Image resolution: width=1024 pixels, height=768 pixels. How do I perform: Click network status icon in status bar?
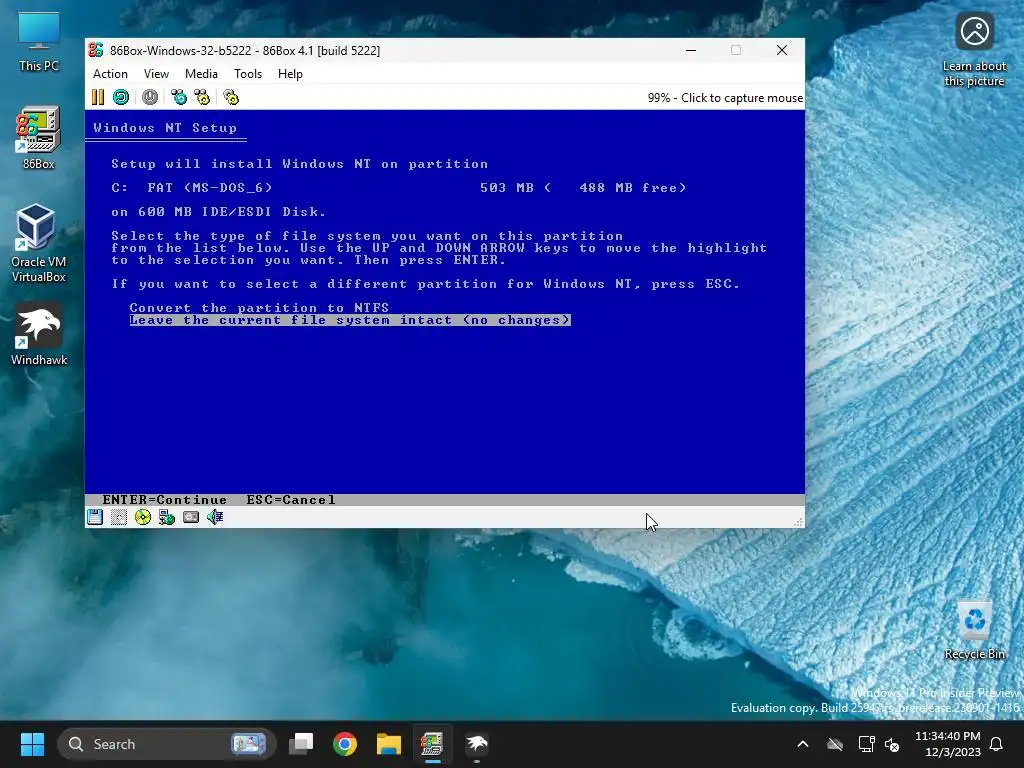click(167, 517)
